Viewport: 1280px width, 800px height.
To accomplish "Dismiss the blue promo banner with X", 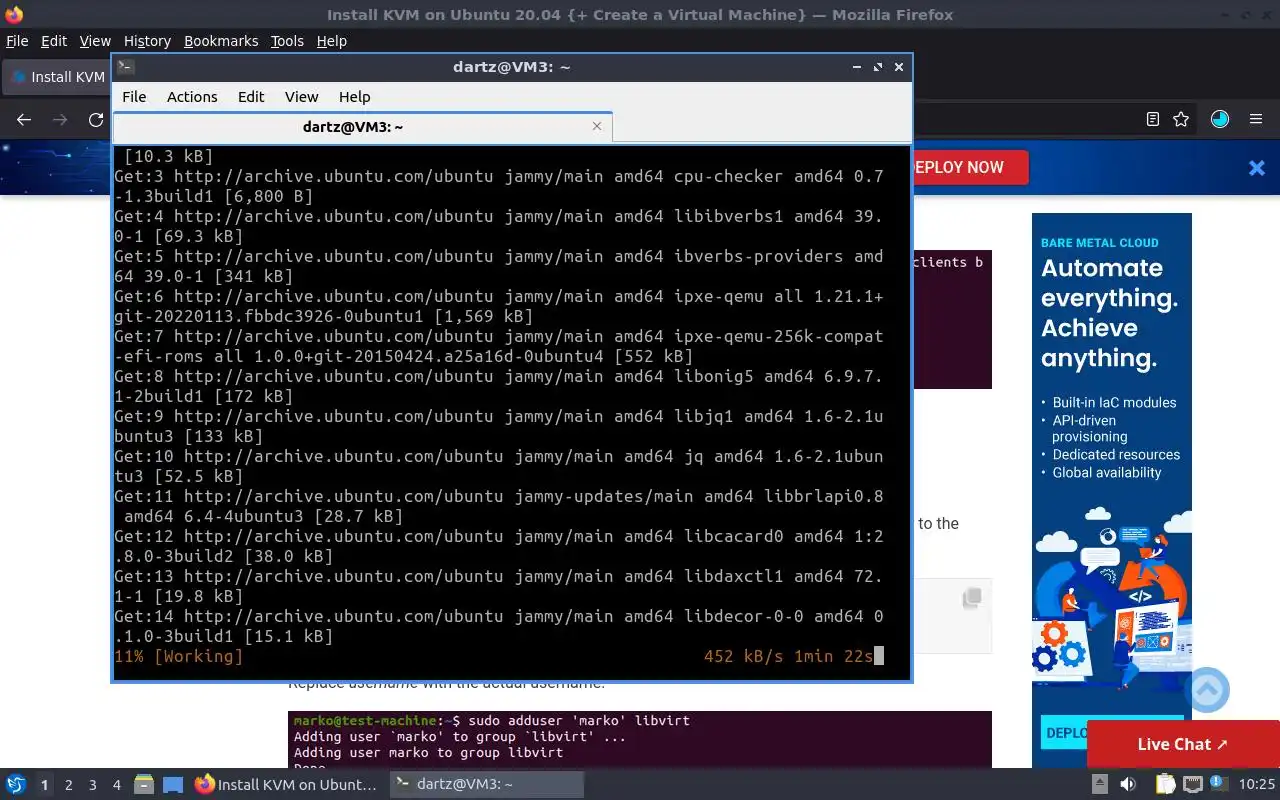I will click(1257, 168).
